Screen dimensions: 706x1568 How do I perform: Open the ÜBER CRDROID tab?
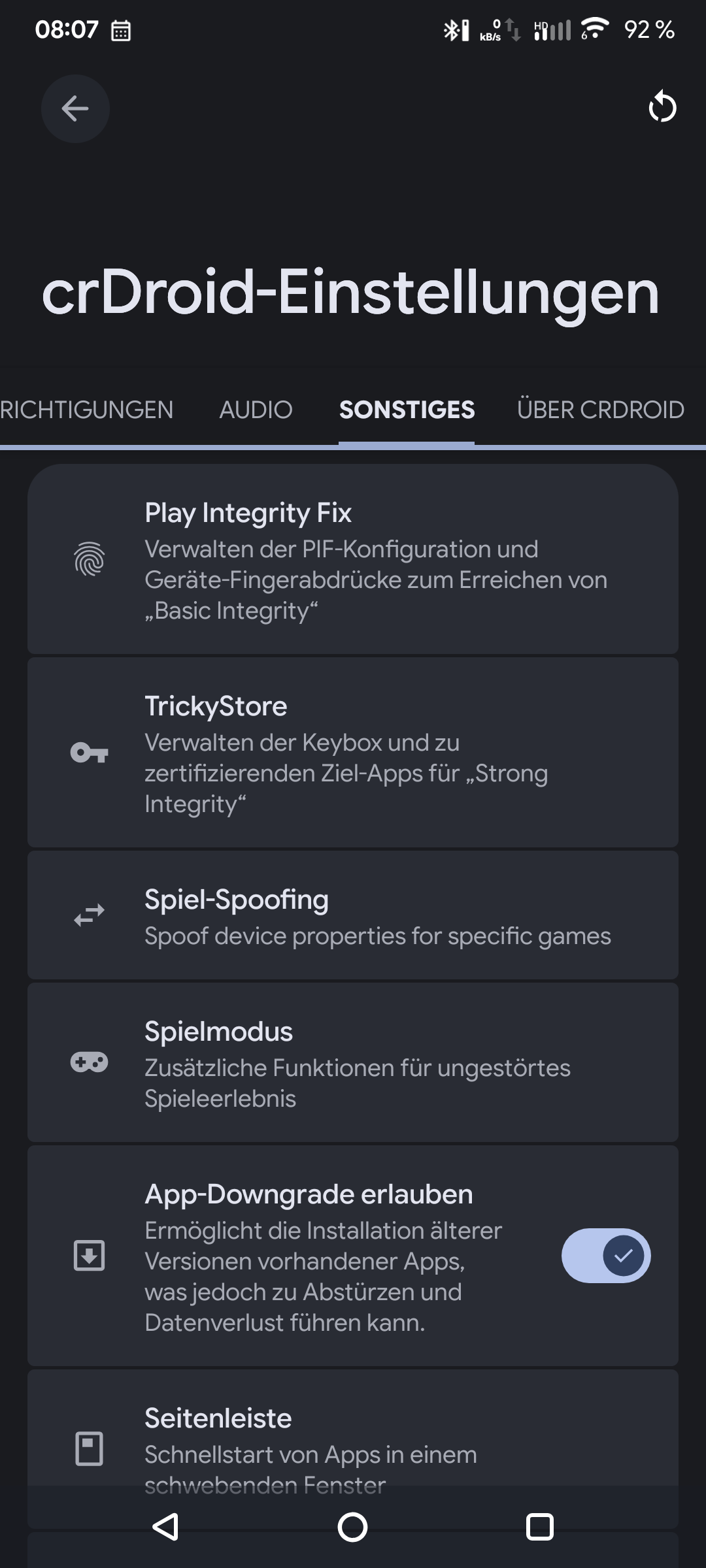pyautogui.click(x=600, y=410)
